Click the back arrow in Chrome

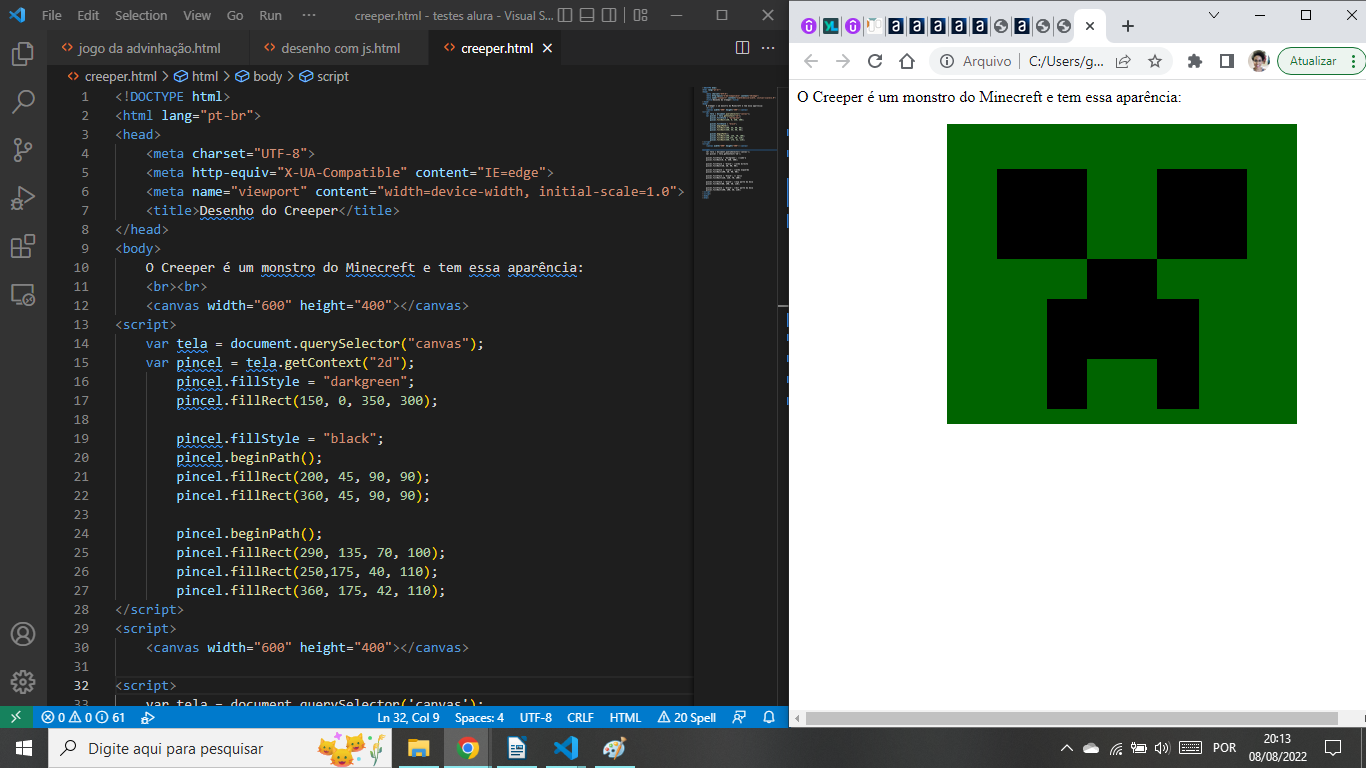[x=811, y=61]
